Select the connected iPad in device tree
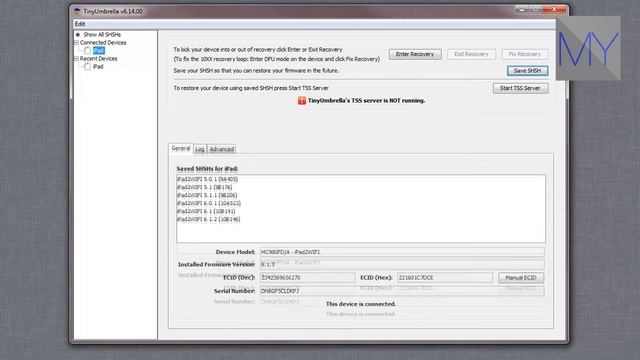 pyautogui.click(x=98, y=51)
